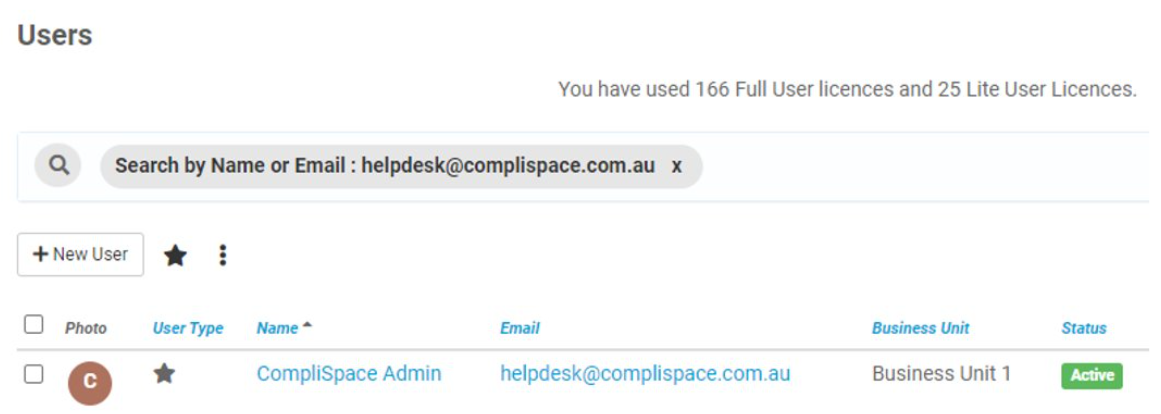Click the star user type icon in the CompliSpace Admin row
The image size is (1161, 414).
(x=164, y=374)
